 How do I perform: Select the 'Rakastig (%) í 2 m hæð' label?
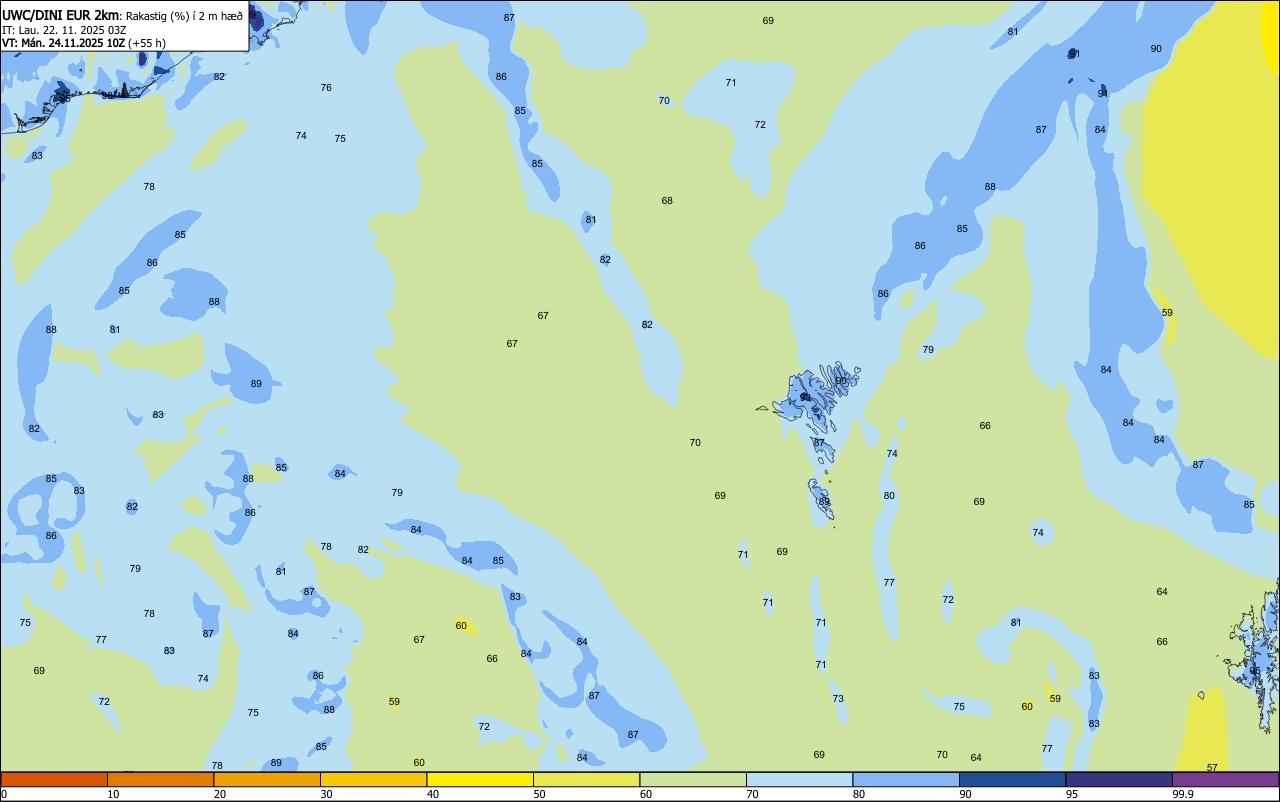[184, 15]
